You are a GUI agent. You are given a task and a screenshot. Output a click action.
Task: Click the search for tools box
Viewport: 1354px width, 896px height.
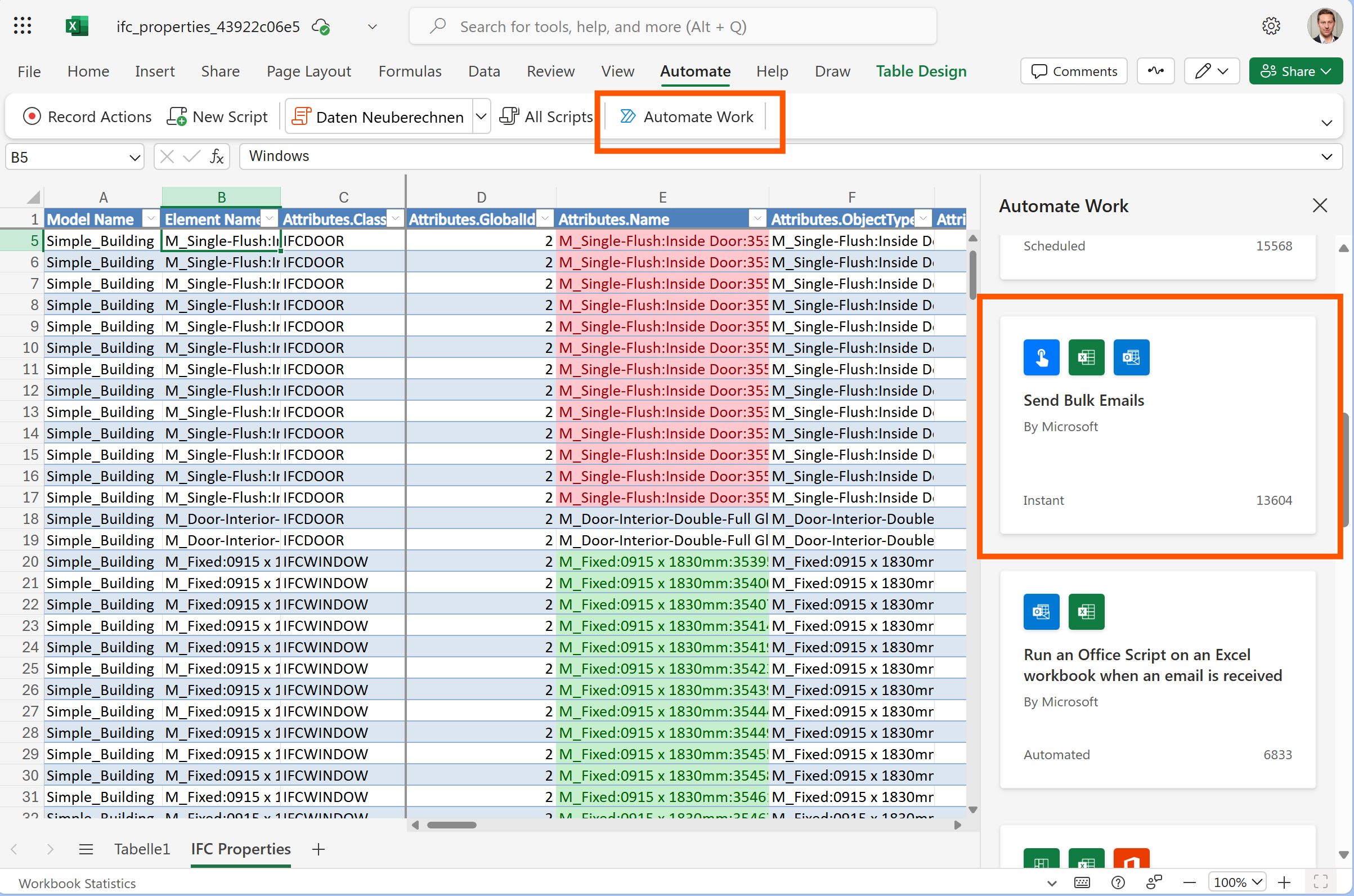pyautogui.click(x=672, y=26)
